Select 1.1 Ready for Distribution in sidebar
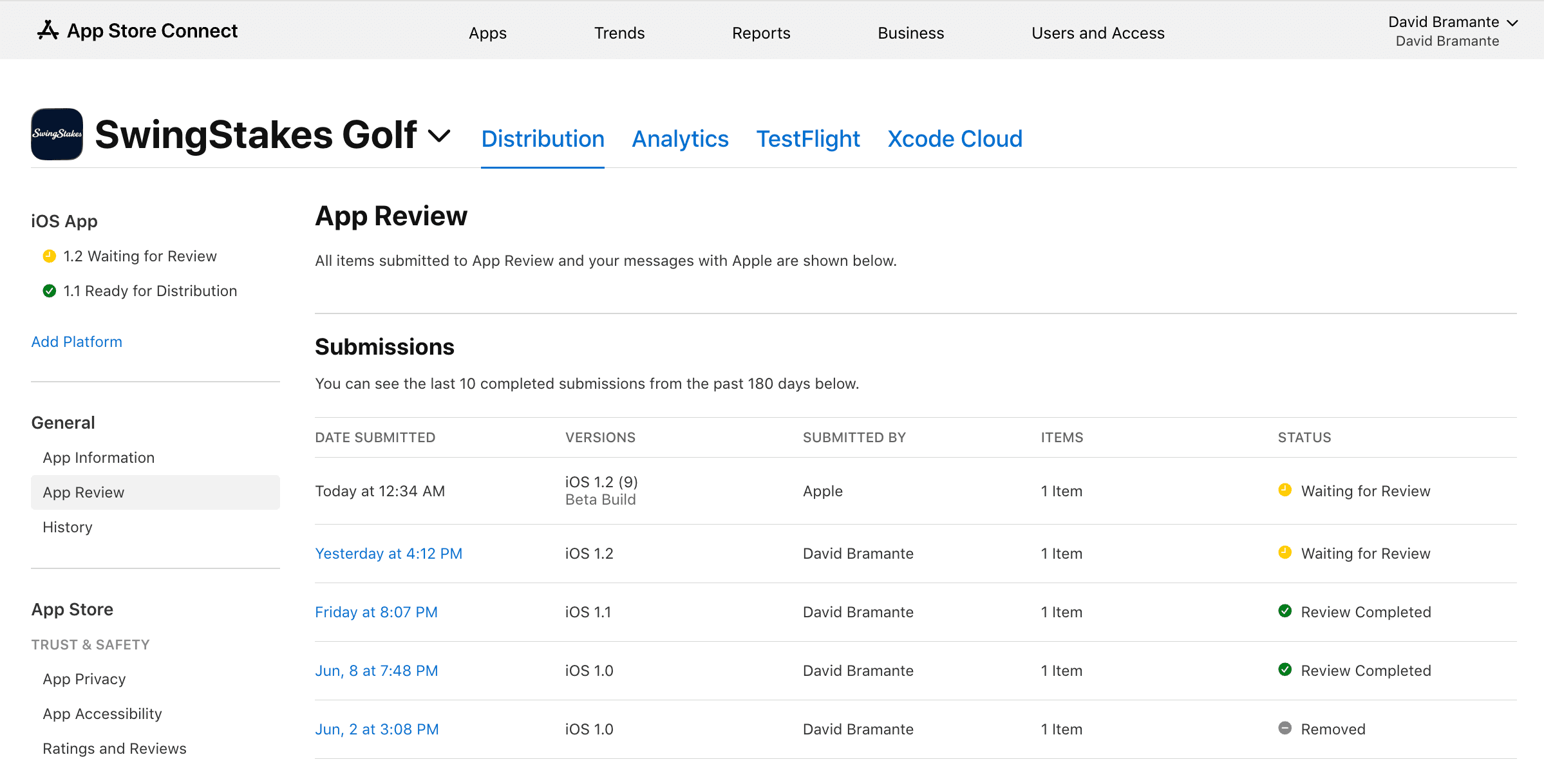 click(150, 291)
